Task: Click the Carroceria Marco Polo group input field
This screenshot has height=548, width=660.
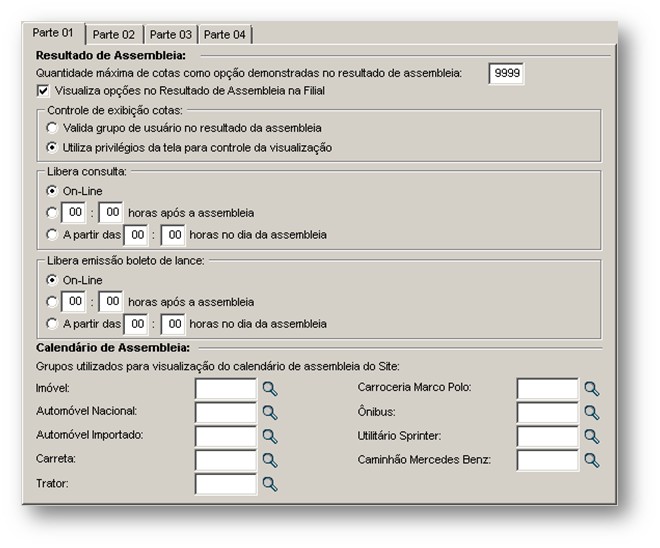Action: coord(548,388)
